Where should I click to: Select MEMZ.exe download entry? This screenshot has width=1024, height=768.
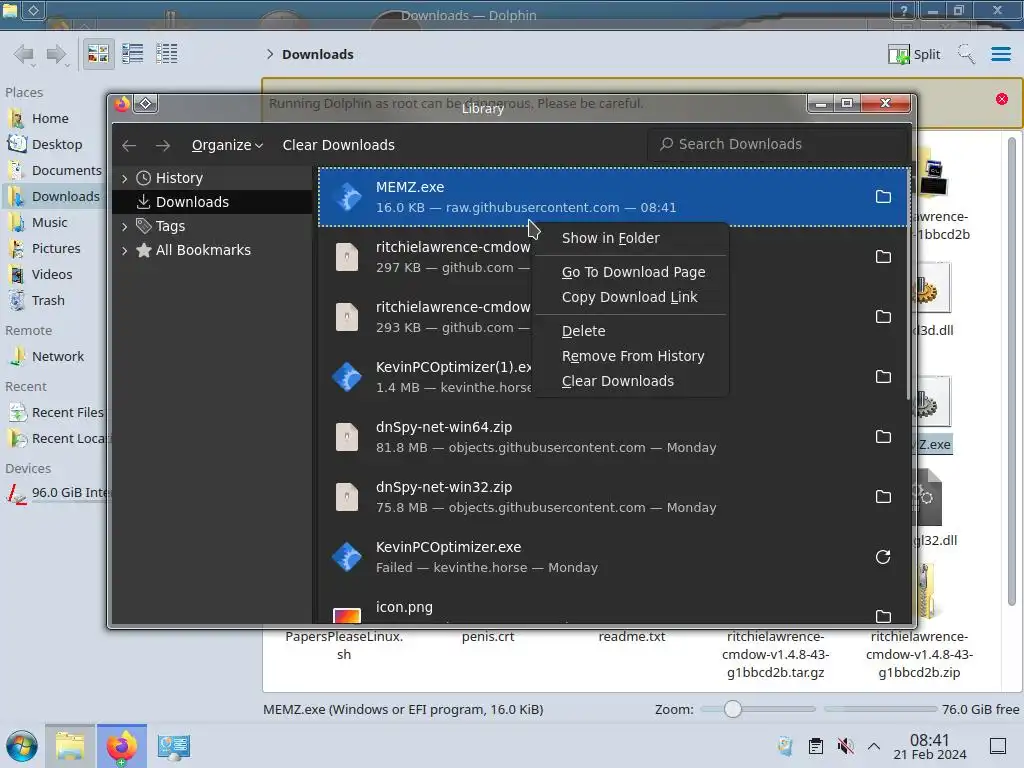tap(614, 197)
